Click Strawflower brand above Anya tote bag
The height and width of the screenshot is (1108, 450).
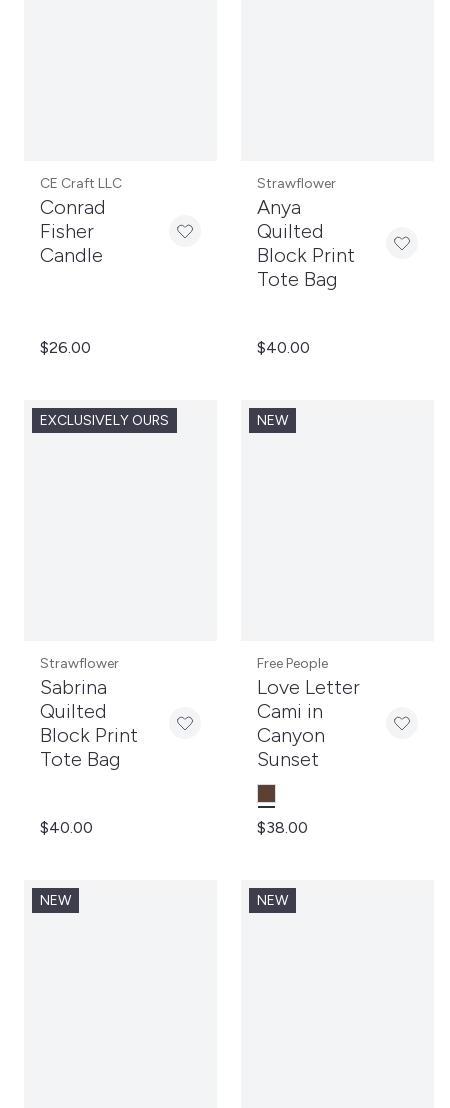click(297, 183)
